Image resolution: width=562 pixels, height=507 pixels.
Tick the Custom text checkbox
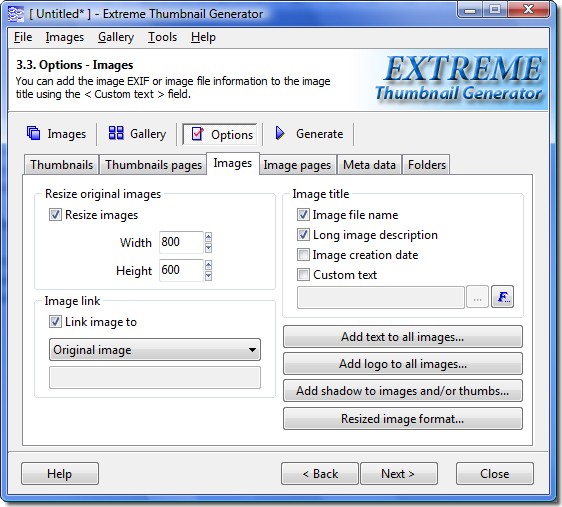click(303, 275)
